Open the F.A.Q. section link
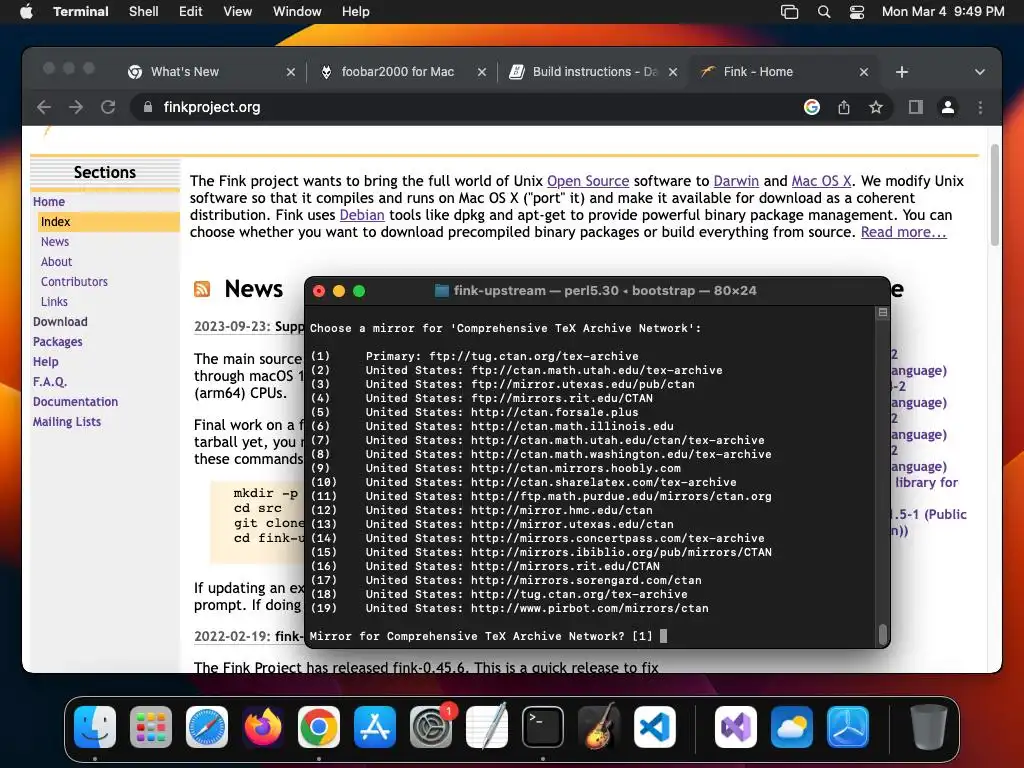Viewport: 1024px width, 768px height. [50, 382]
